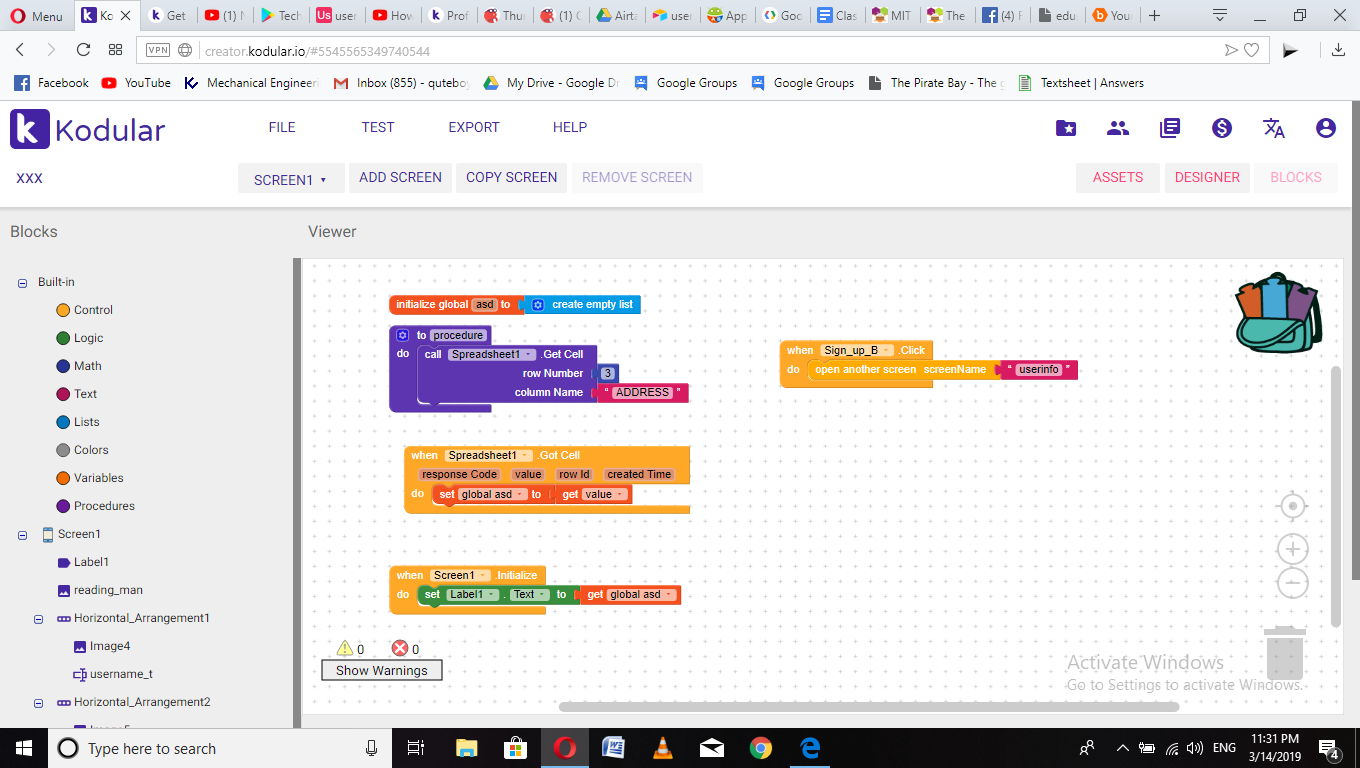This screenshot has height=768, width=1360.
Task: Open the EXPORT menu
Action: click(x=473, y=127)
